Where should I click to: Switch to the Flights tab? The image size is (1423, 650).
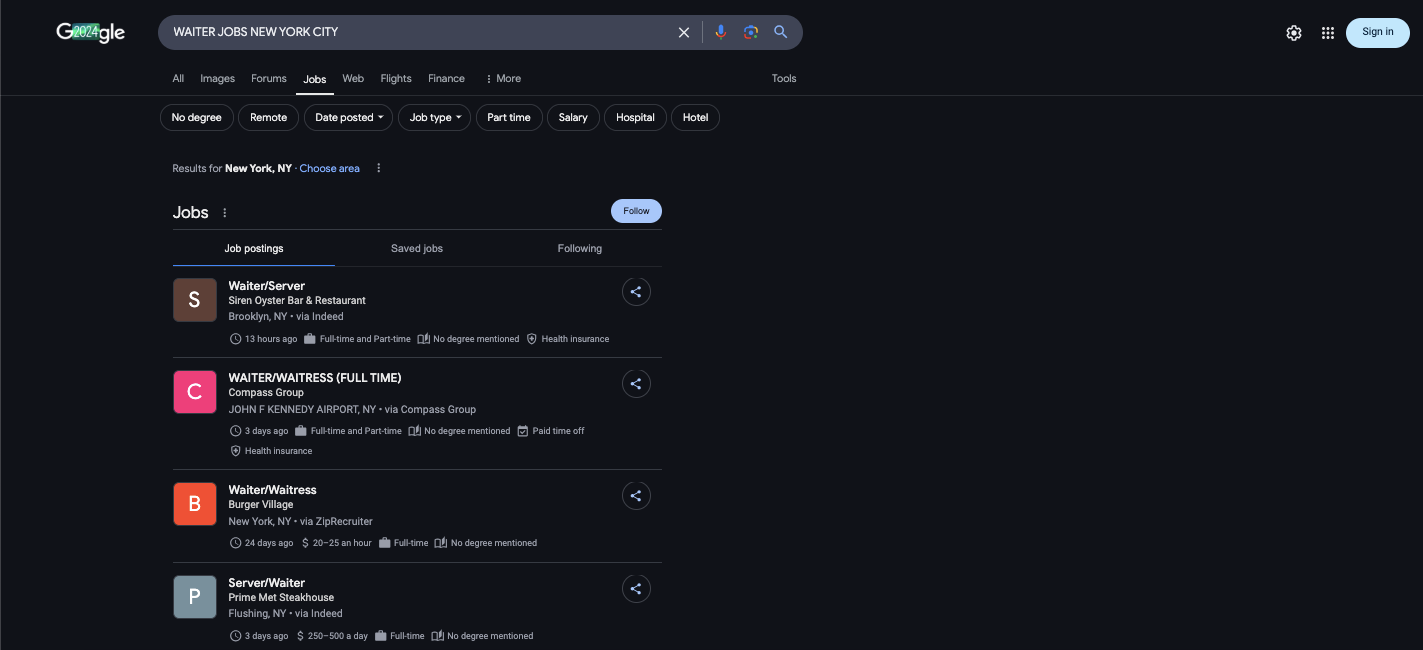(x=396, y=79)
